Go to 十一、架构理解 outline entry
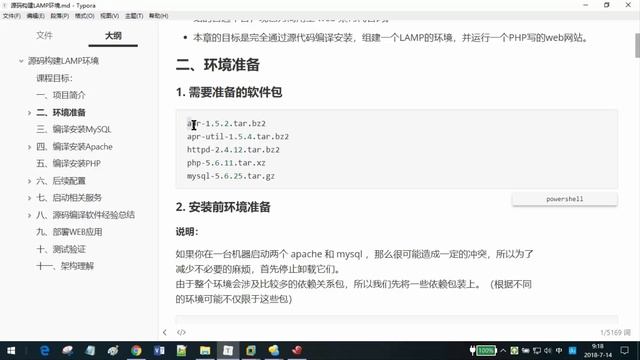 (65, 266)
